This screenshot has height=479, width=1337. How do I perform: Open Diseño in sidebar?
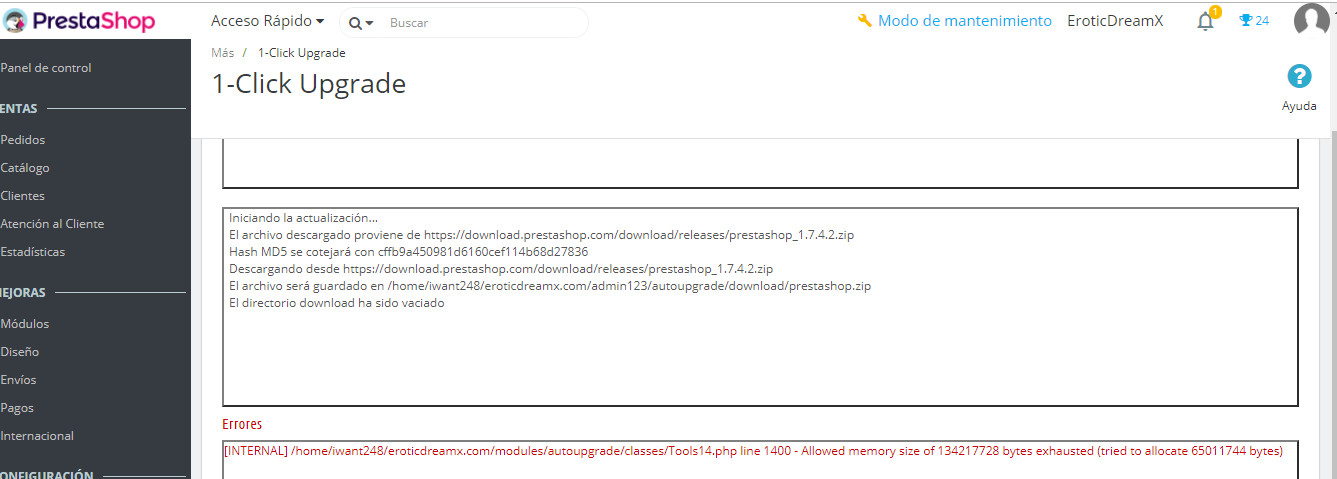tap(20, 352)
